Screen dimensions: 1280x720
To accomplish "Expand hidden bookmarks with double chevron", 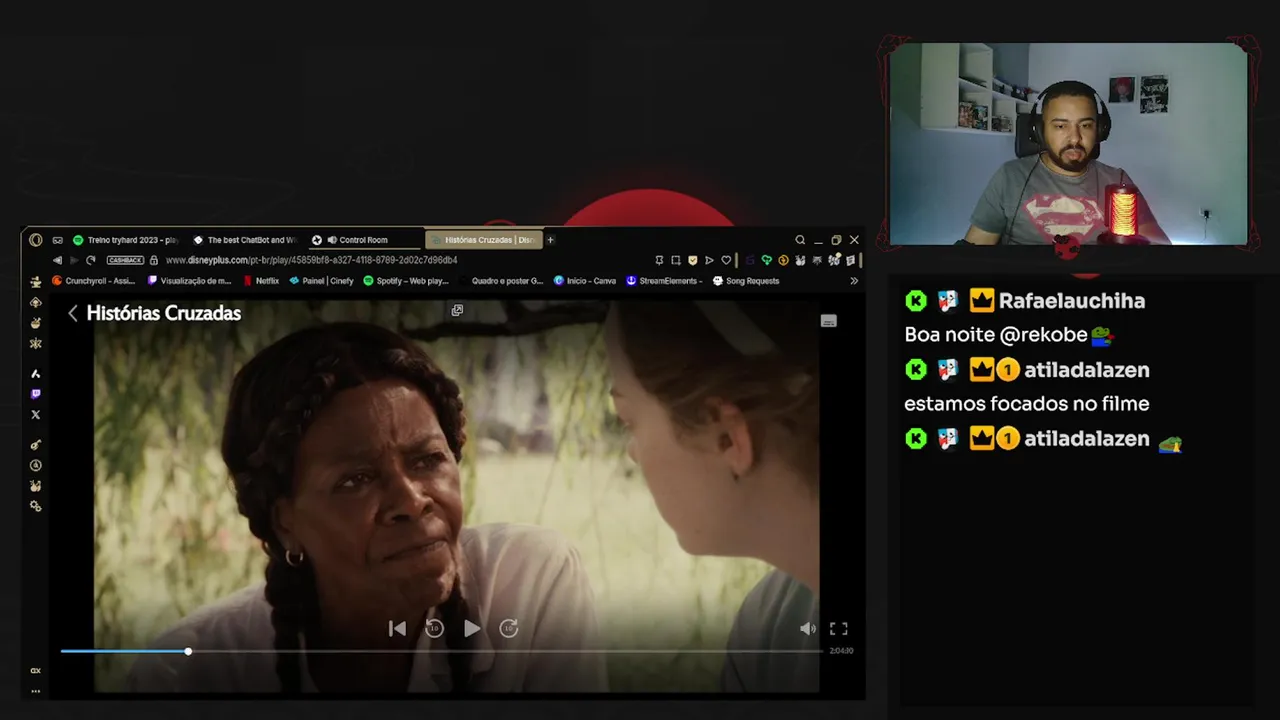I will click(854, 281).
